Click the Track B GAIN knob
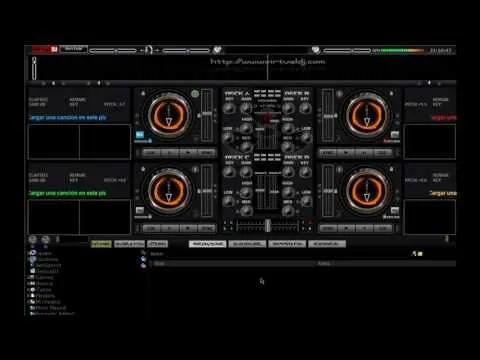The height and width of the screenshot is (360, 480). click(288, 108)
